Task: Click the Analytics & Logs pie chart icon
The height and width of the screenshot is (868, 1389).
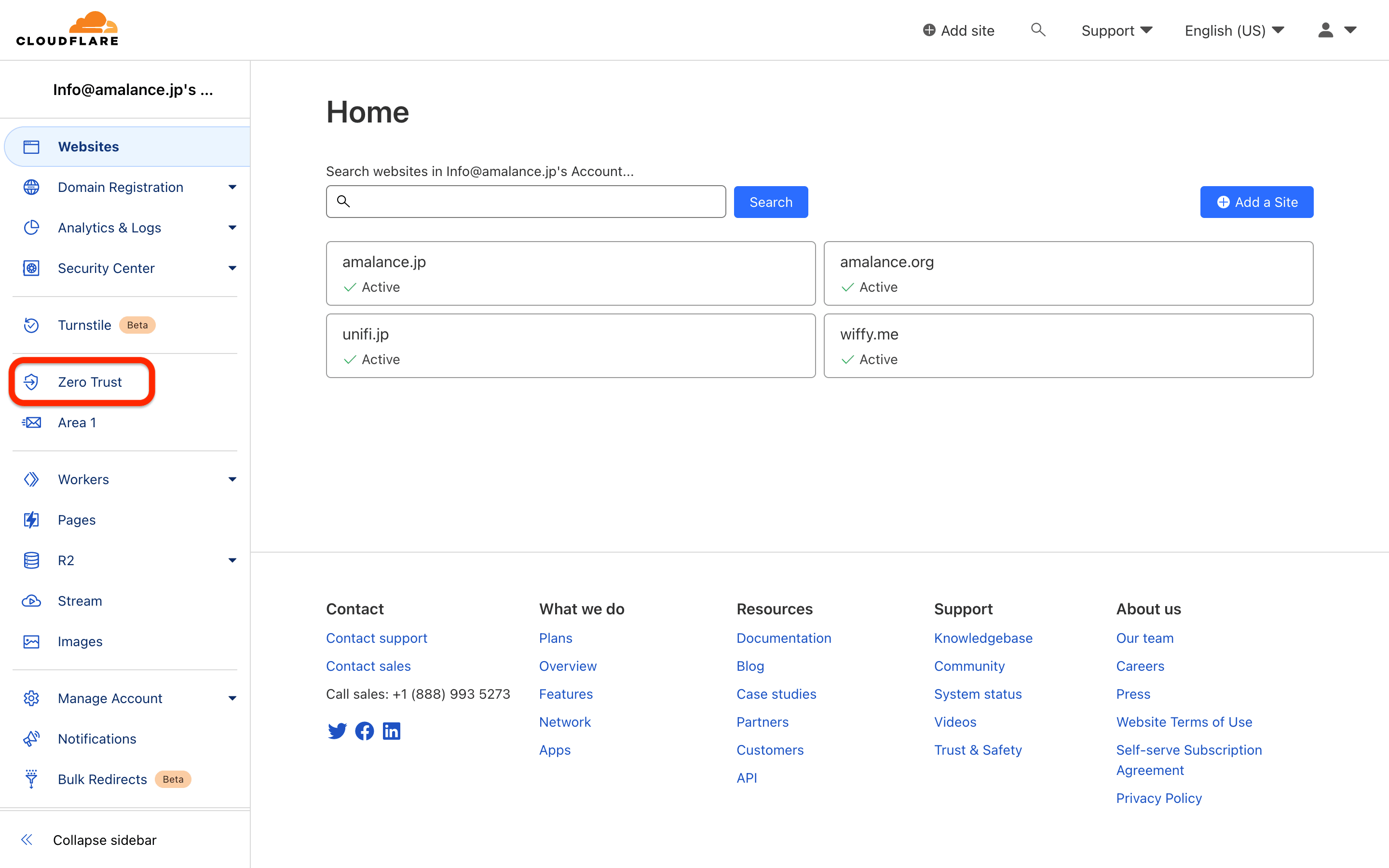Action: [x=31, y=227]
